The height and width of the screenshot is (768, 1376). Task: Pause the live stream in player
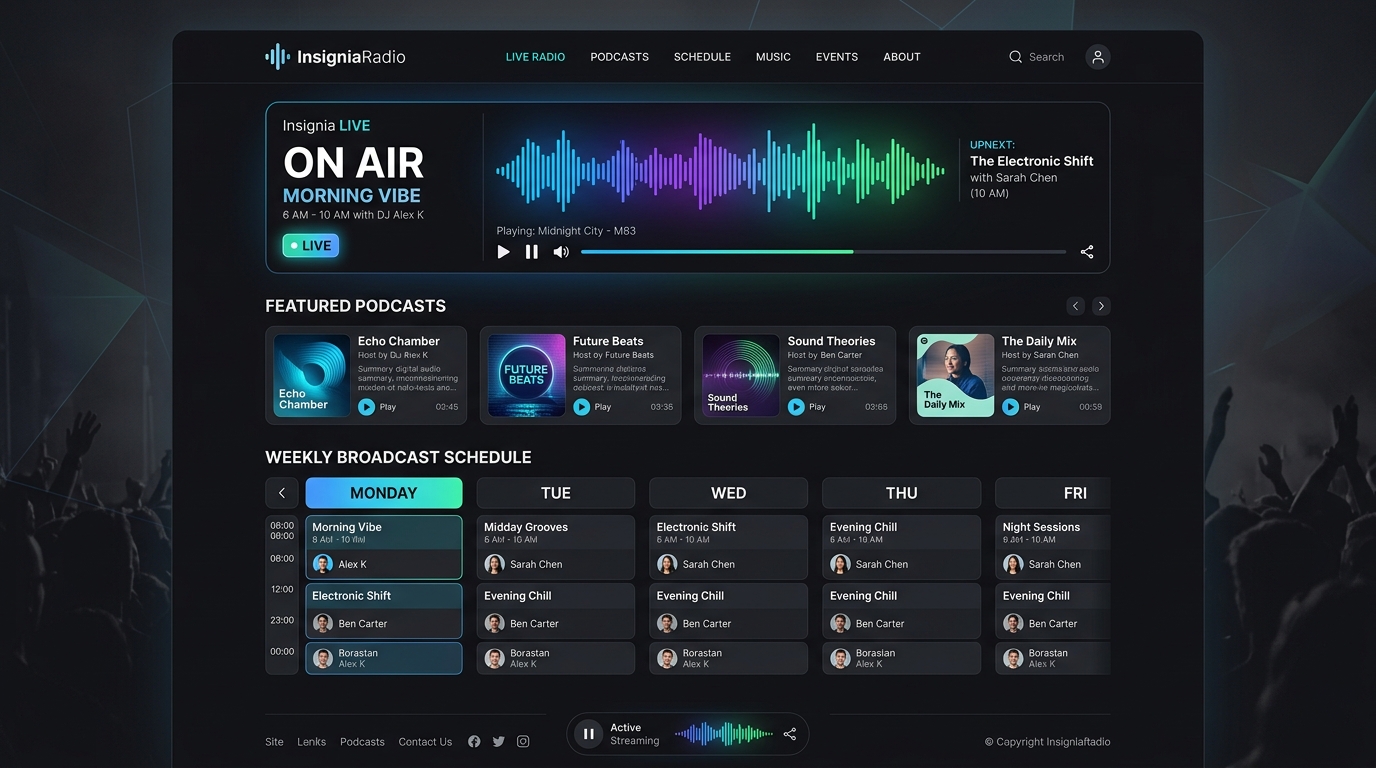tap(532, 252)
